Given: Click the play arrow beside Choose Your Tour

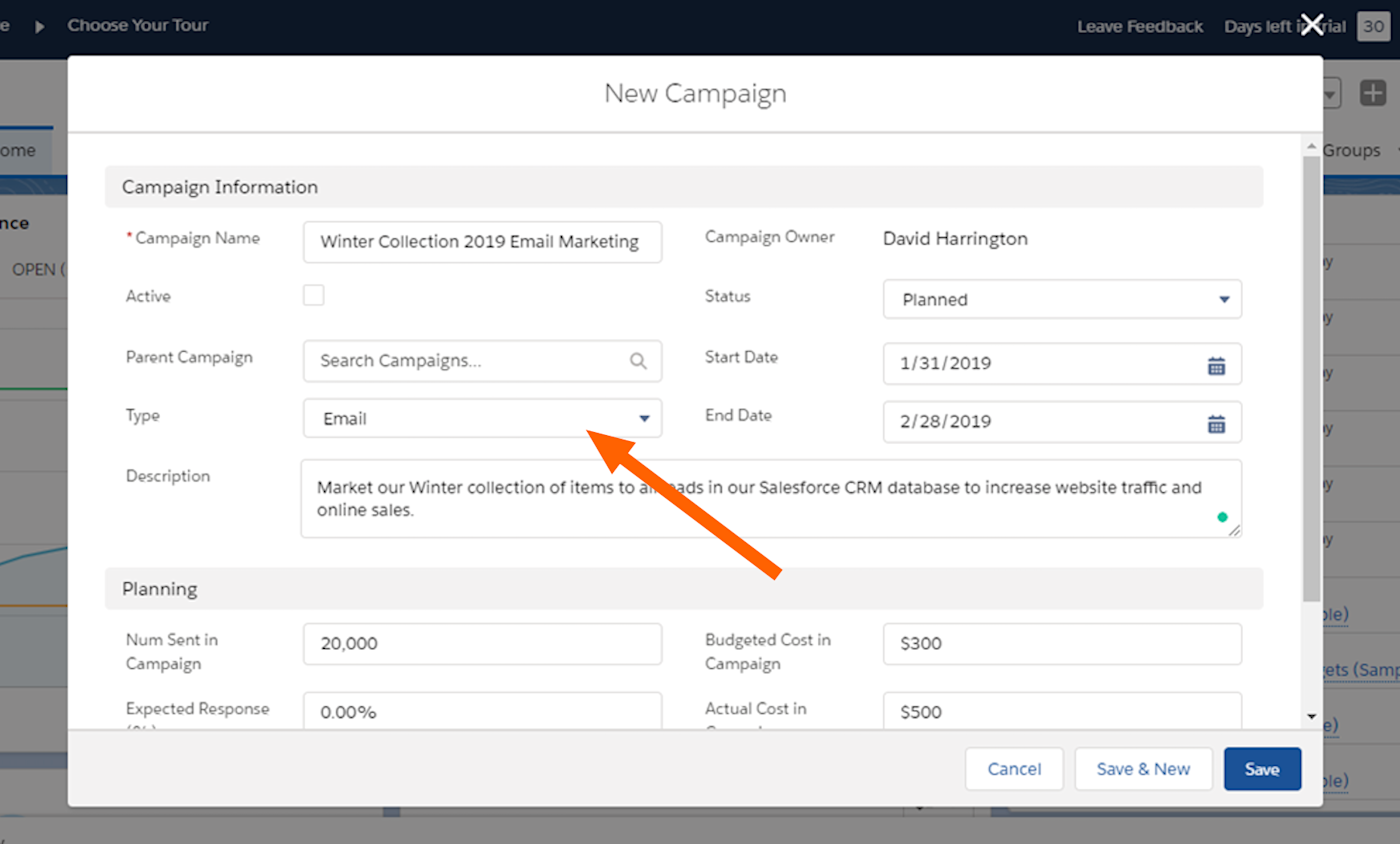Looking at the screenshot, I should tap(40, 26).
